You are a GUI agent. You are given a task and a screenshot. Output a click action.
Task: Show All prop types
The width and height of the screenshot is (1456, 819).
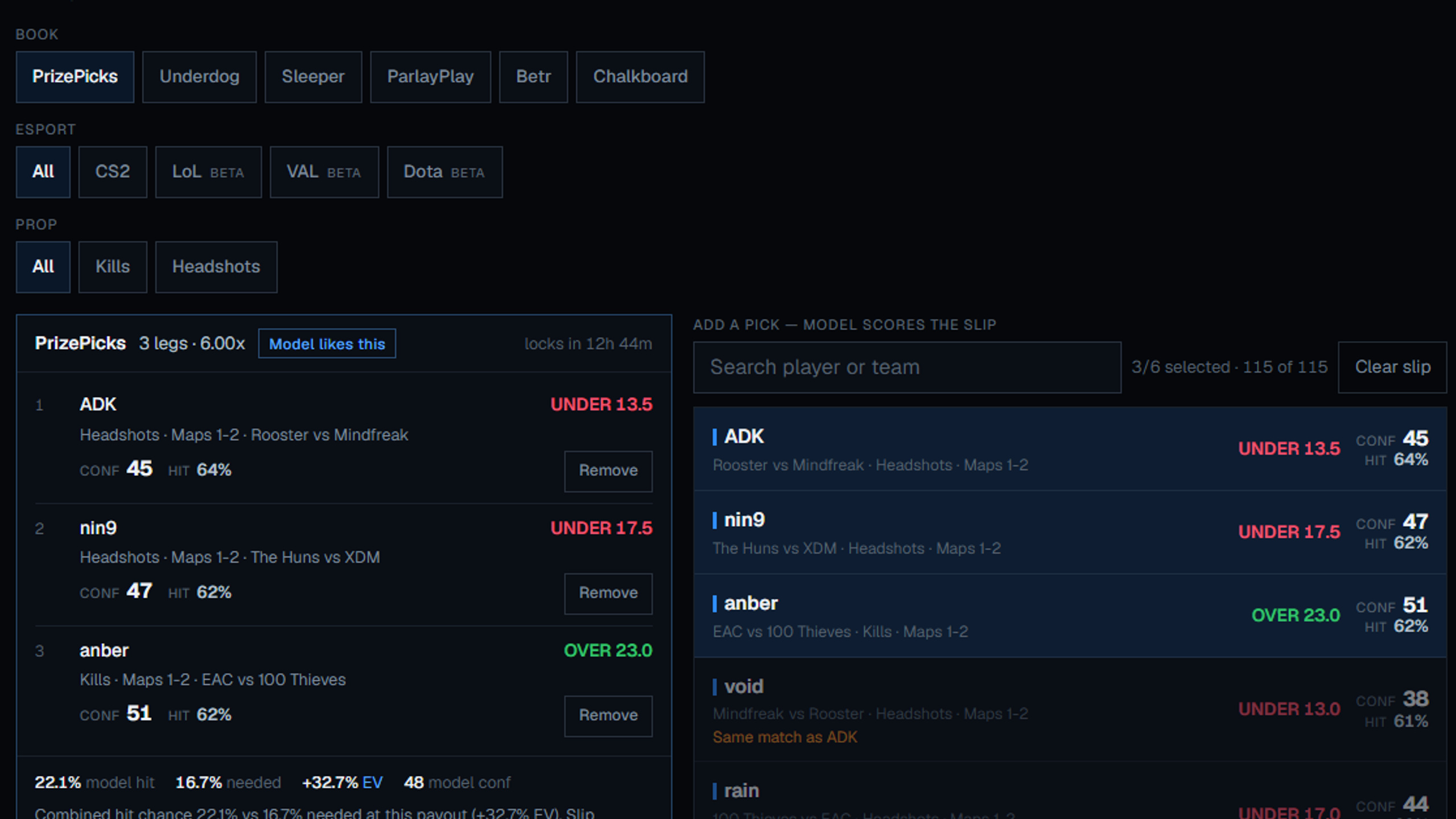point(43,267)
